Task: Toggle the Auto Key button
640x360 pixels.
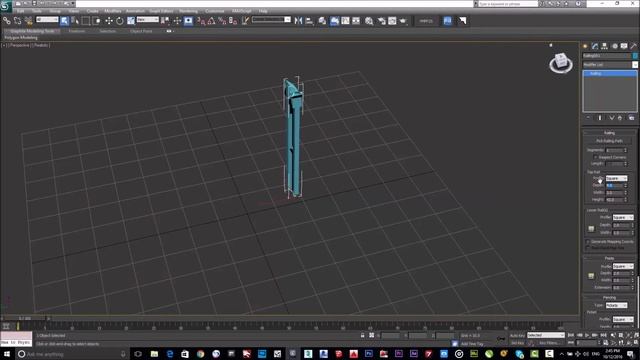Action: click(x=517, y=335)
